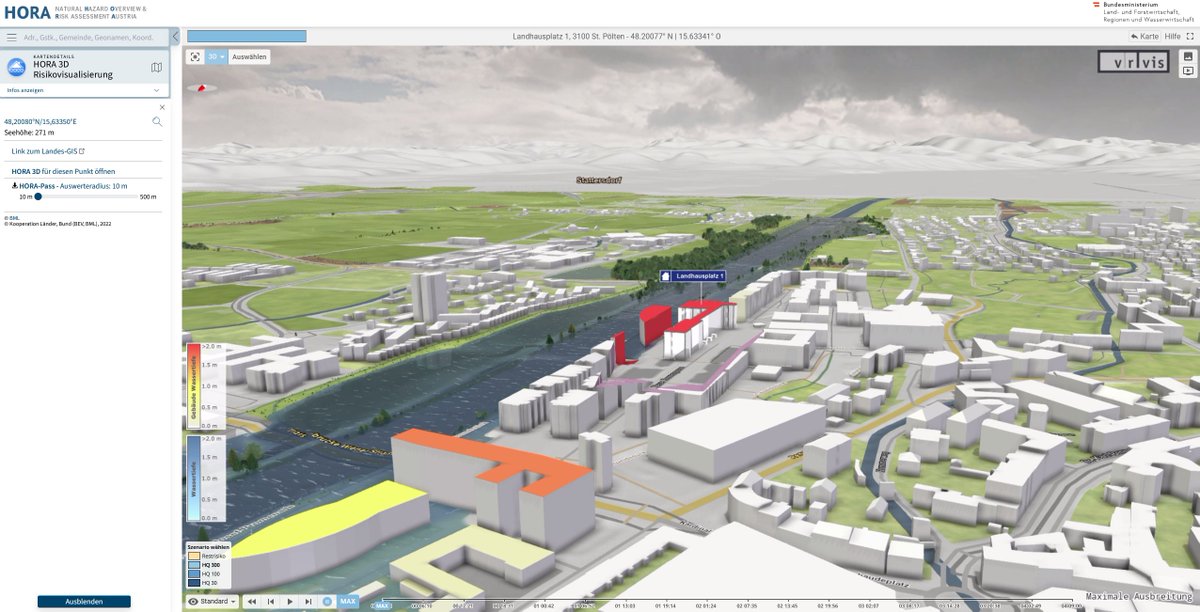Click the HORA logo in header
The image size is (1200, 612).
click(x=26, y=12)
